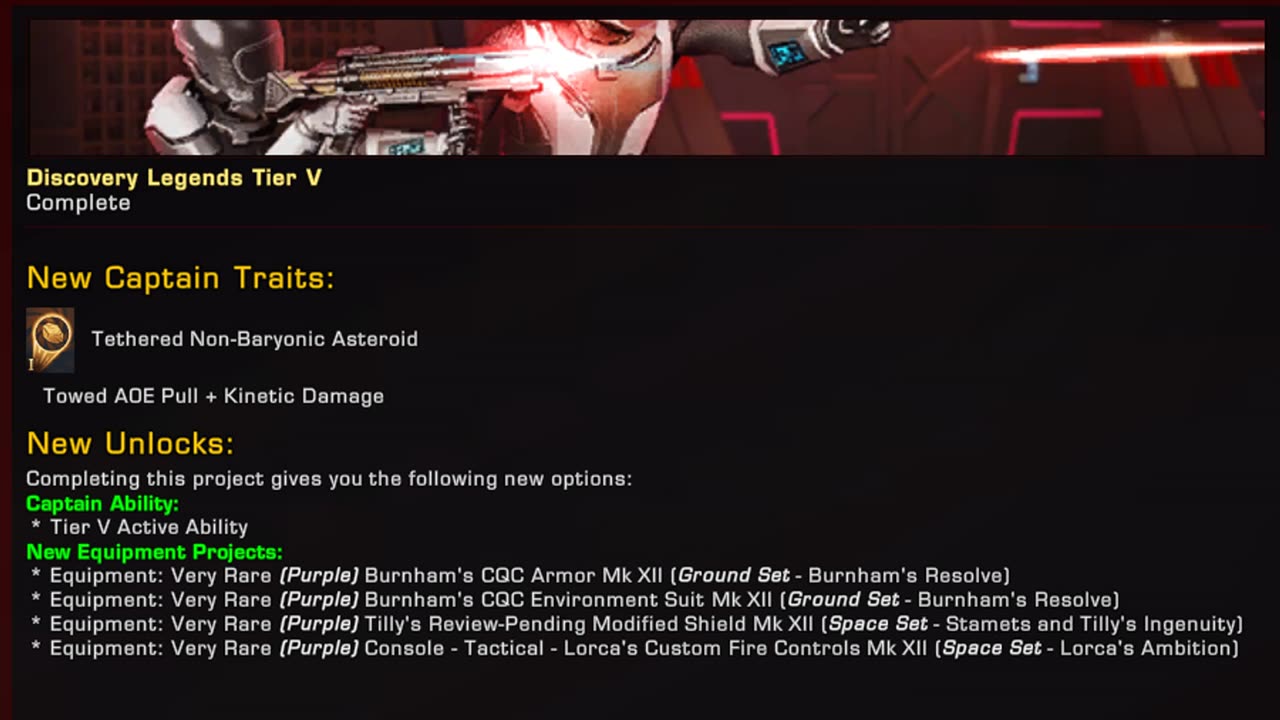Click the Complete status text
1280x720 pixels.
tap(78, 203)
